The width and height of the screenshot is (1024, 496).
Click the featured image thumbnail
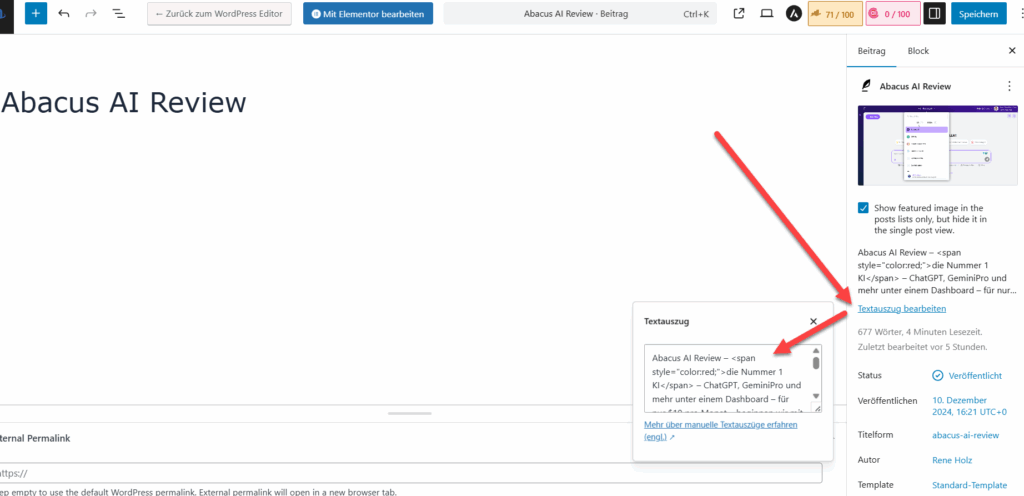coord(937,145)
